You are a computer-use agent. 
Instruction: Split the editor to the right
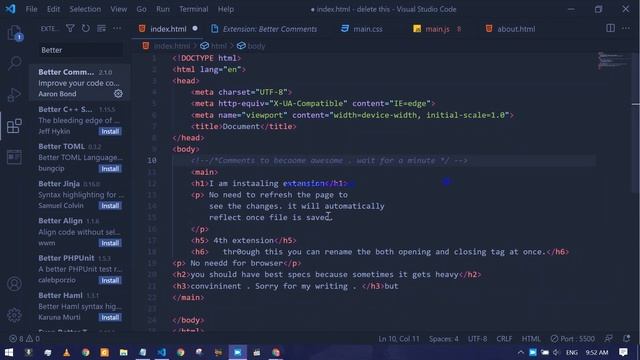point(611,28)
